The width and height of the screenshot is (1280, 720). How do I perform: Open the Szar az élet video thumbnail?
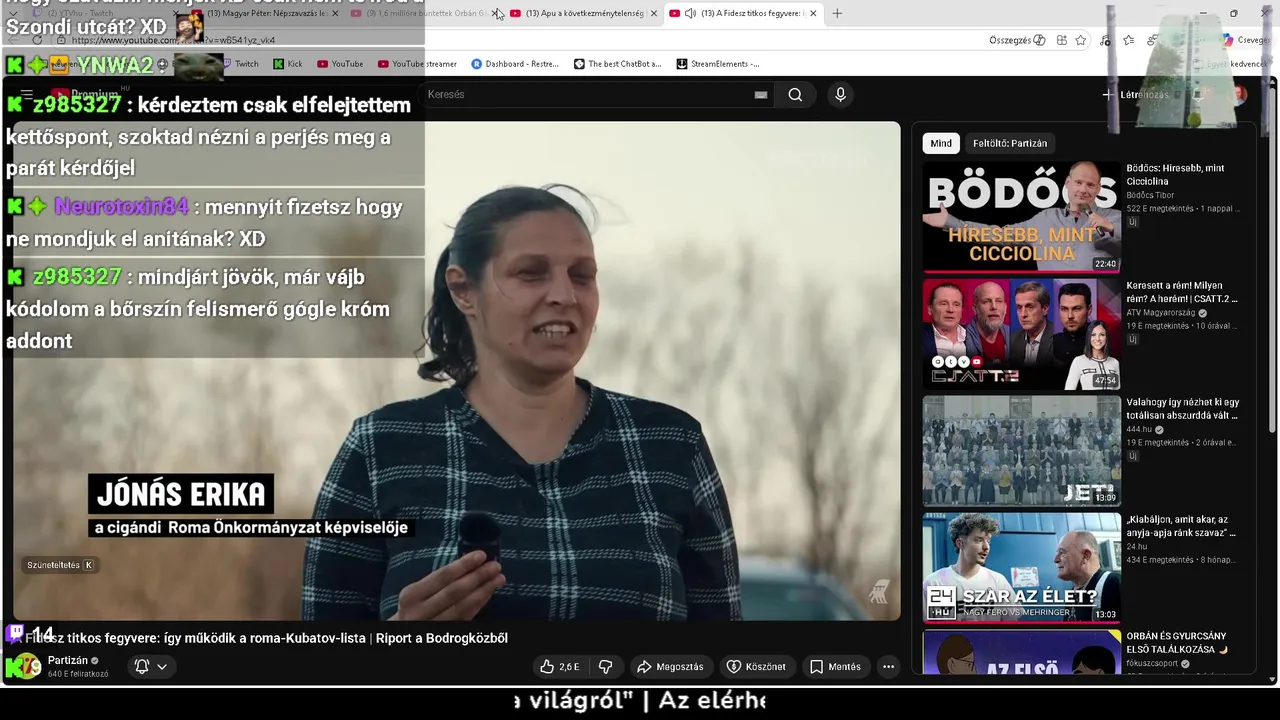click(x=1021, y=568)
